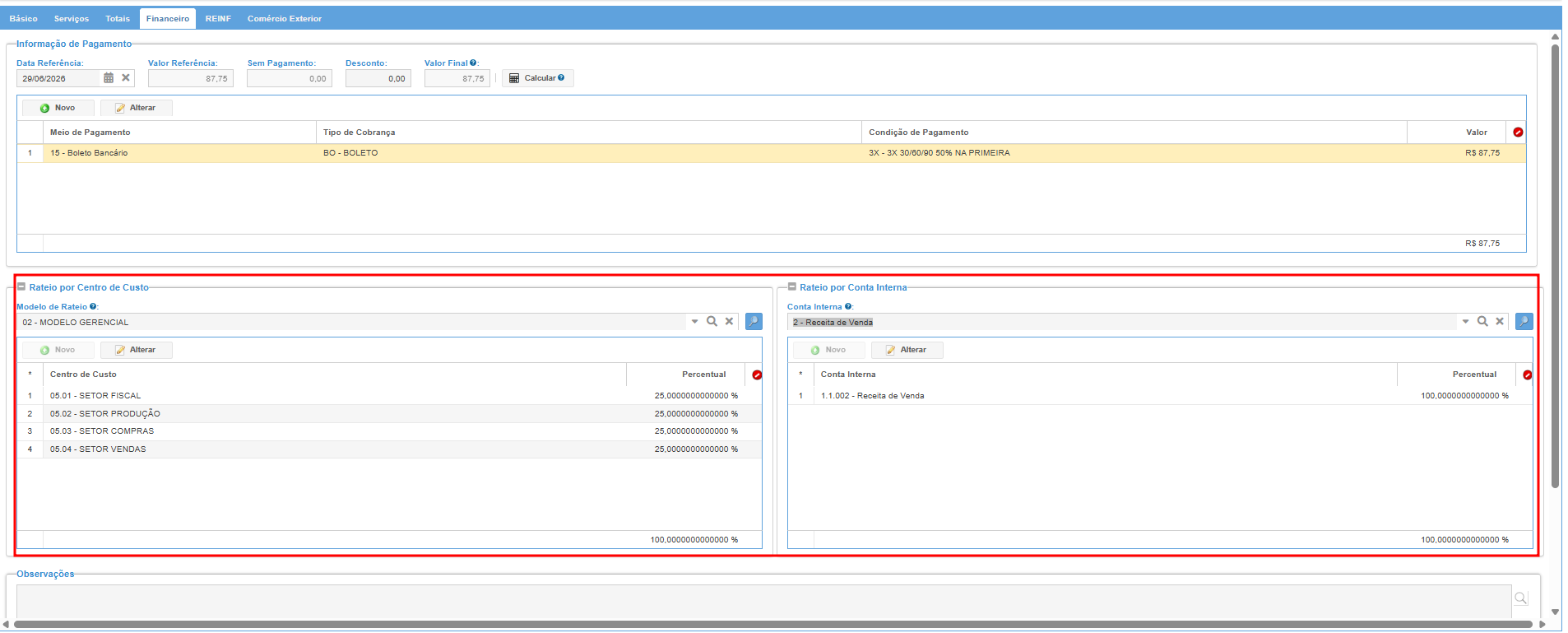Click the Desconto field
This screenshot has height=633, width=1568.
(x=378, y=78)
